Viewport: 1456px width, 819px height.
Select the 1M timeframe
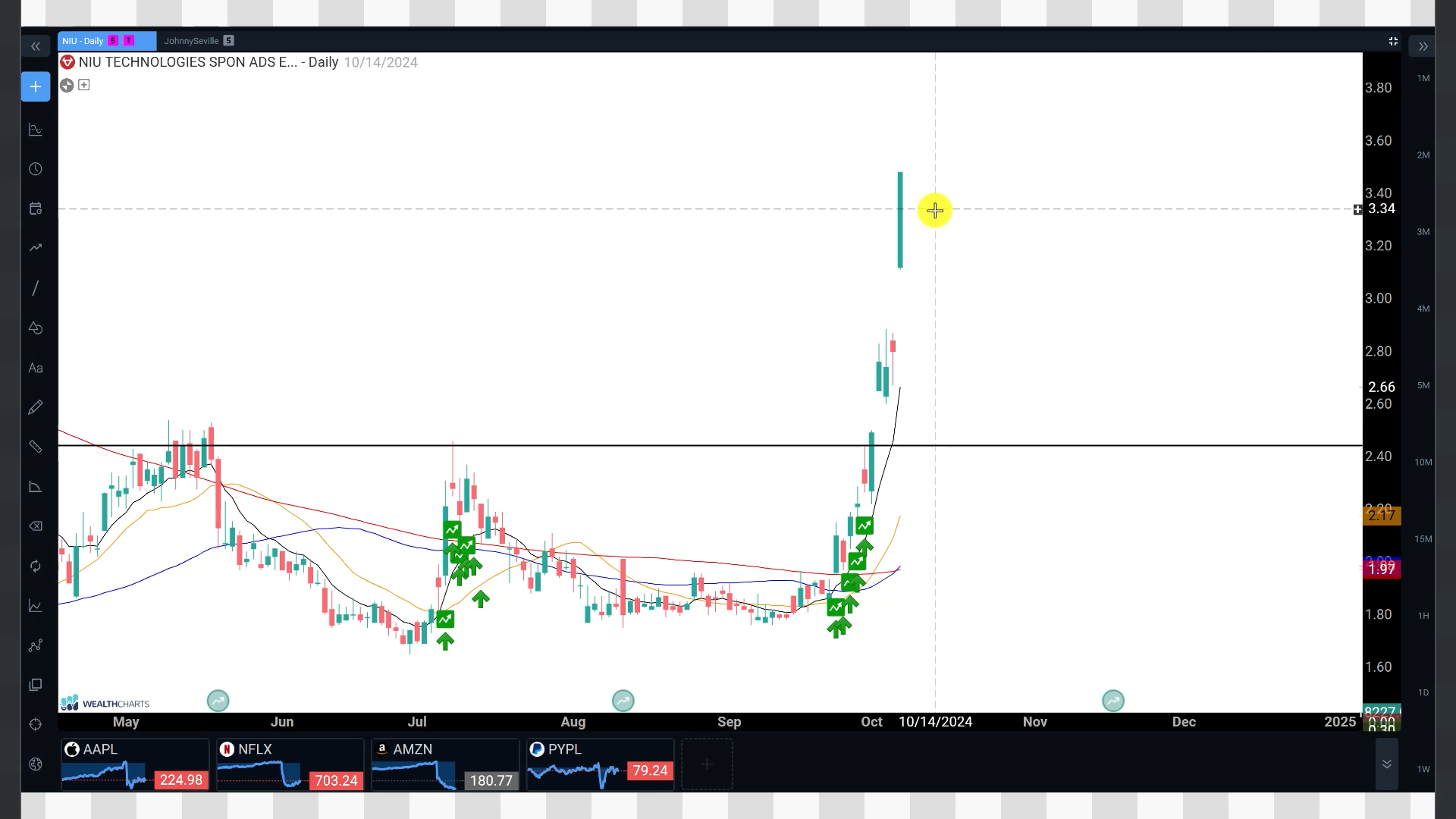(x=1423, y=78)
